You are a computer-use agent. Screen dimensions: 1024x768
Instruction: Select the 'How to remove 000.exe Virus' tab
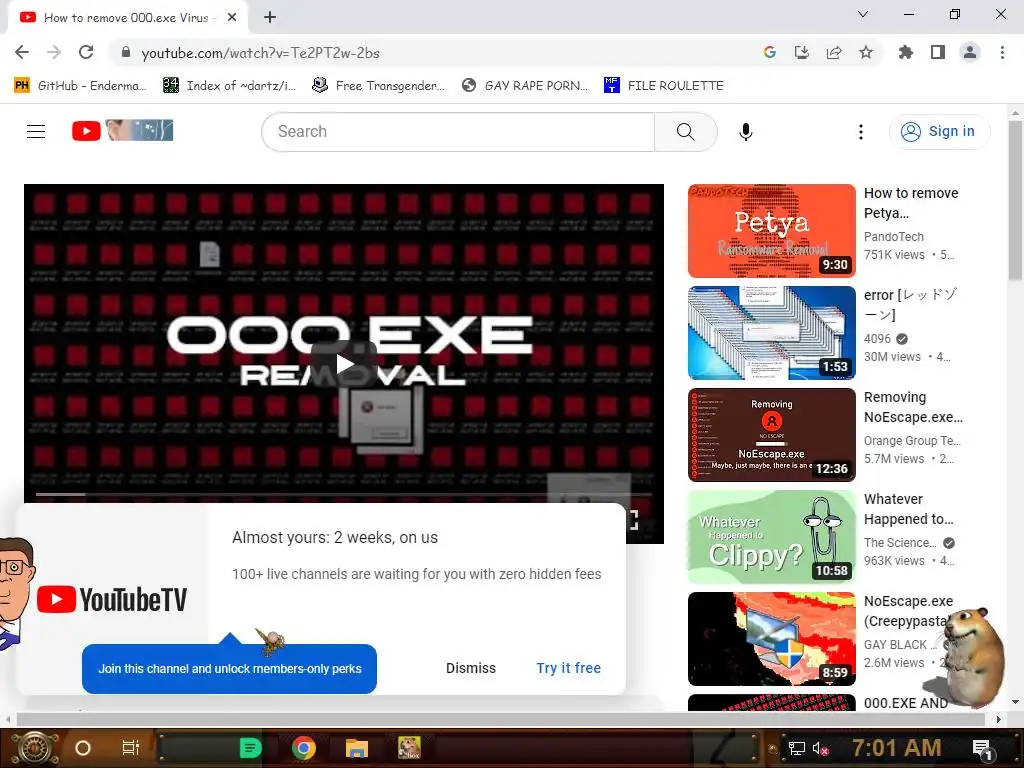click(125, 18)
